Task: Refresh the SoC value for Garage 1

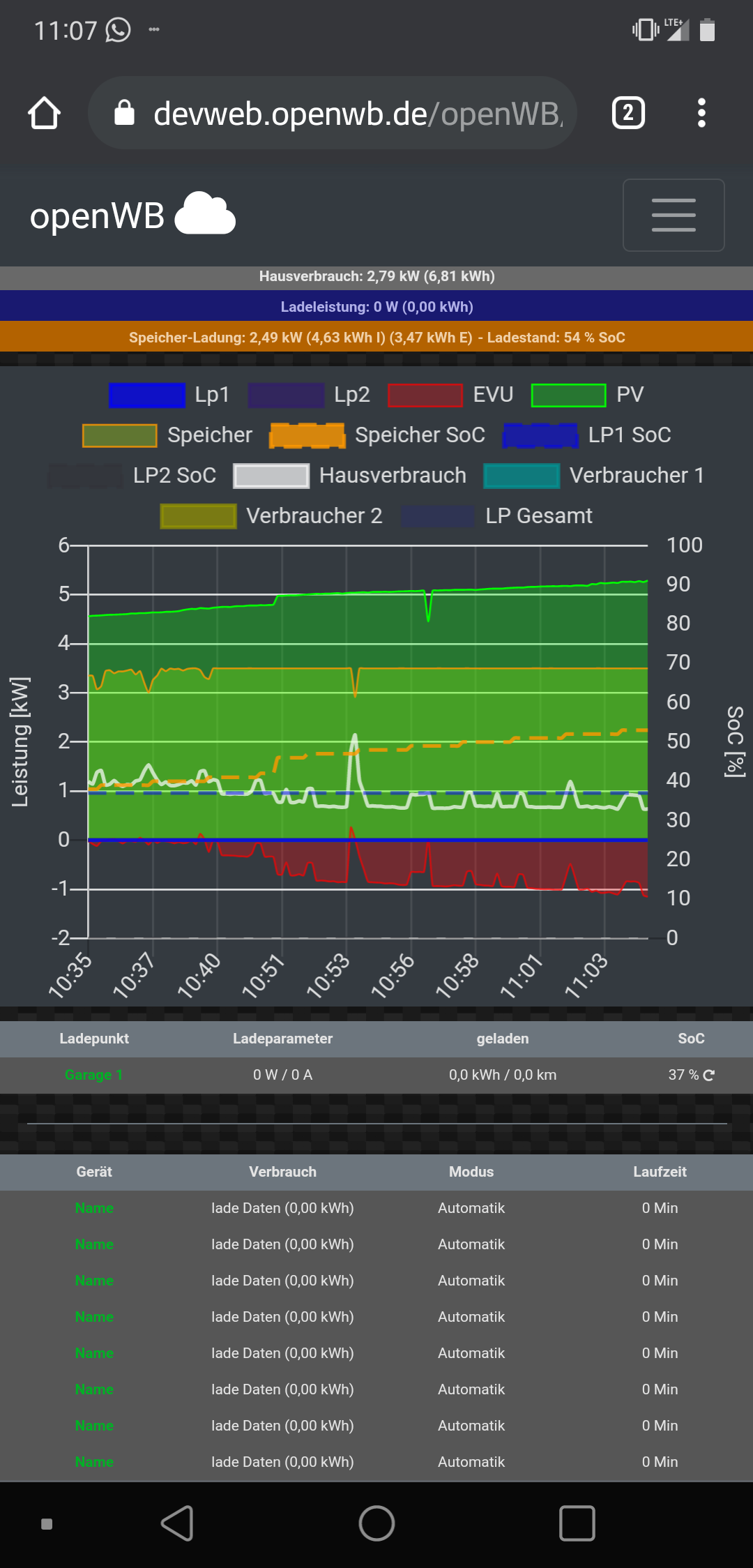Action: point(709,1075)
